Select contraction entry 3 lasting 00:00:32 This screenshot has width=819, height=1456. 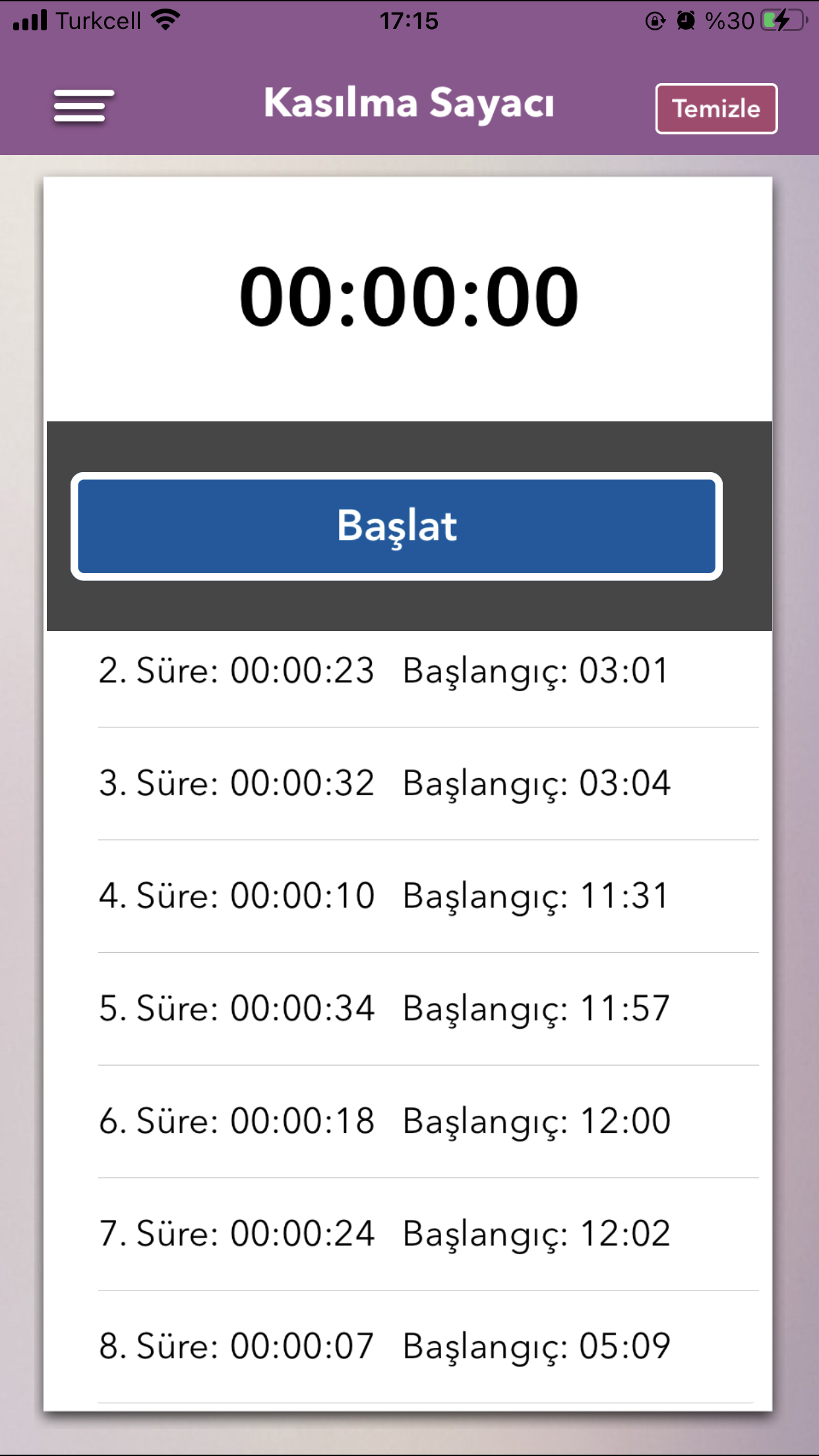coord(384,784)
